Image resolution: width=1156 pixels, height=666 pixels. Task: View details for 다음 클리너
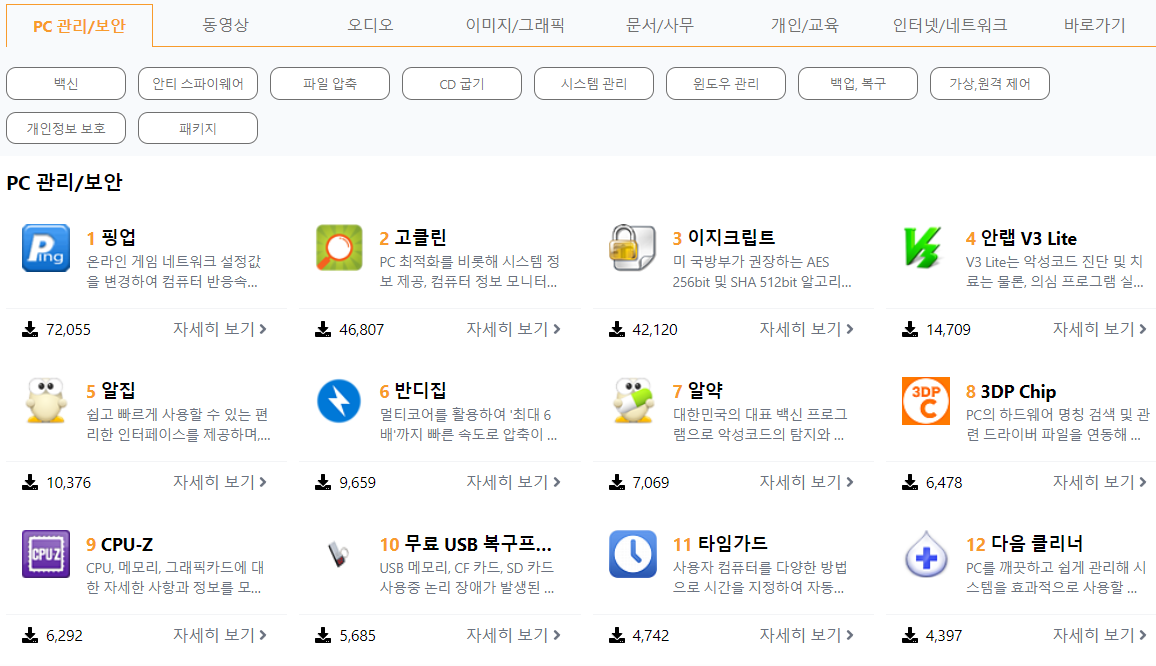click(x=1100, y=634)
